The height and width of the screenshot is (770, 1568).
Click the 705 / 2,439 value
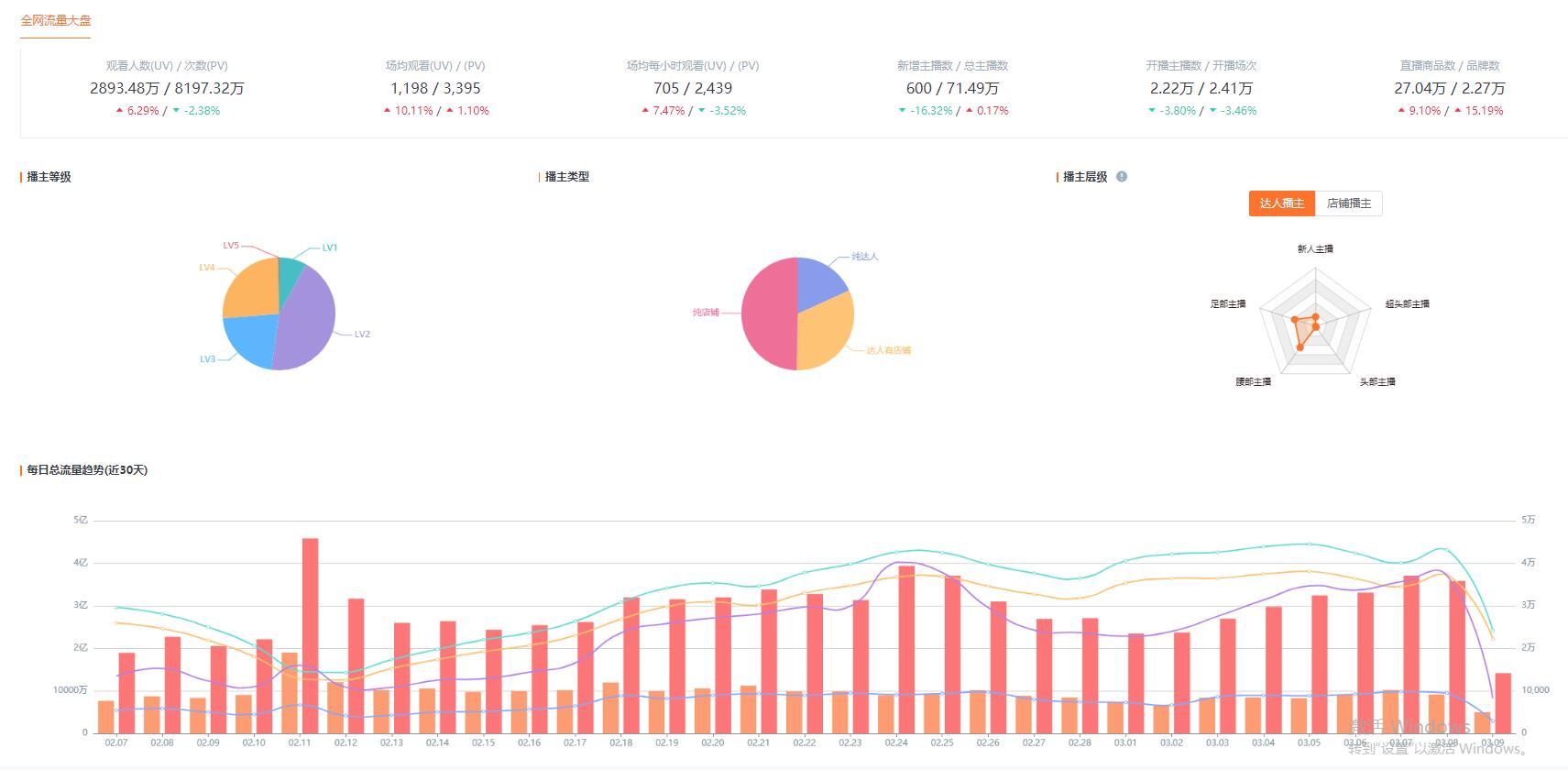click(x=693, y=89)
